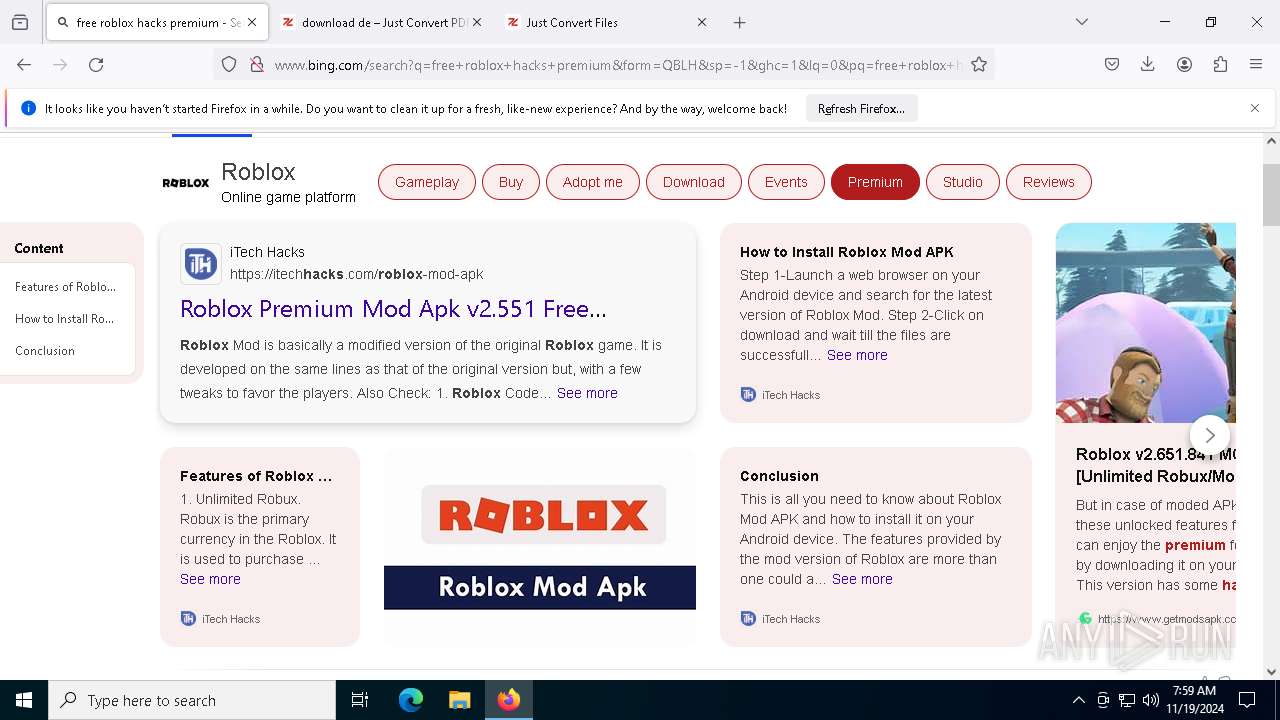This screenshot has height=720, width=1280.
Task: Open the taskbar clock showing 7:59 AM
Action: pos(1194,700)
